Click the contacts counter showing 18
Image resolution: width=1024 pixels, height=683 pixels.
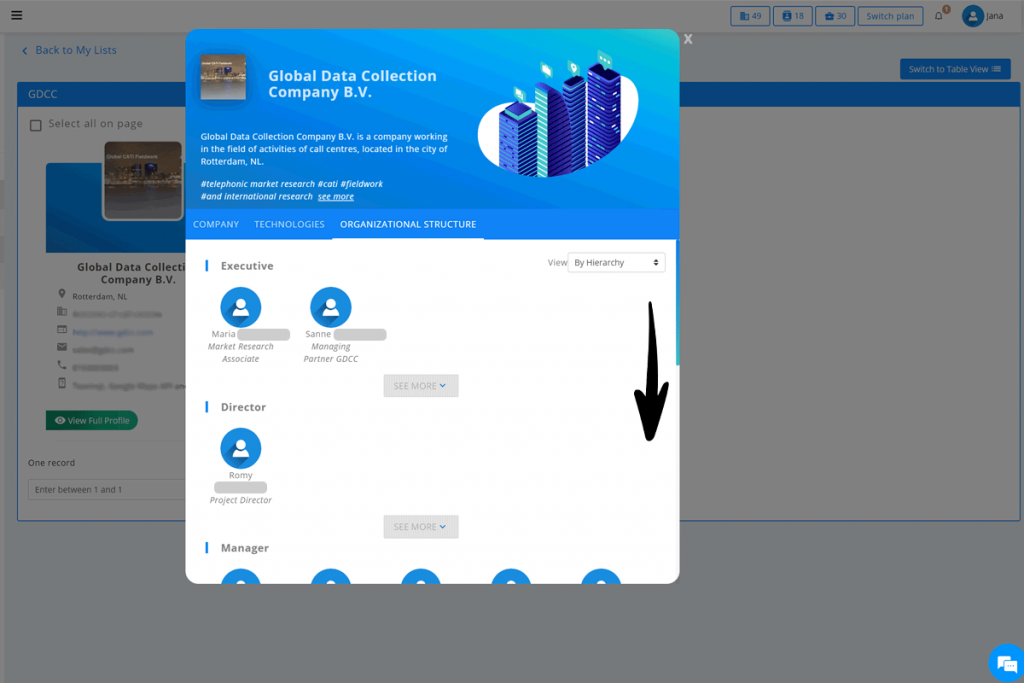point(792,16)
